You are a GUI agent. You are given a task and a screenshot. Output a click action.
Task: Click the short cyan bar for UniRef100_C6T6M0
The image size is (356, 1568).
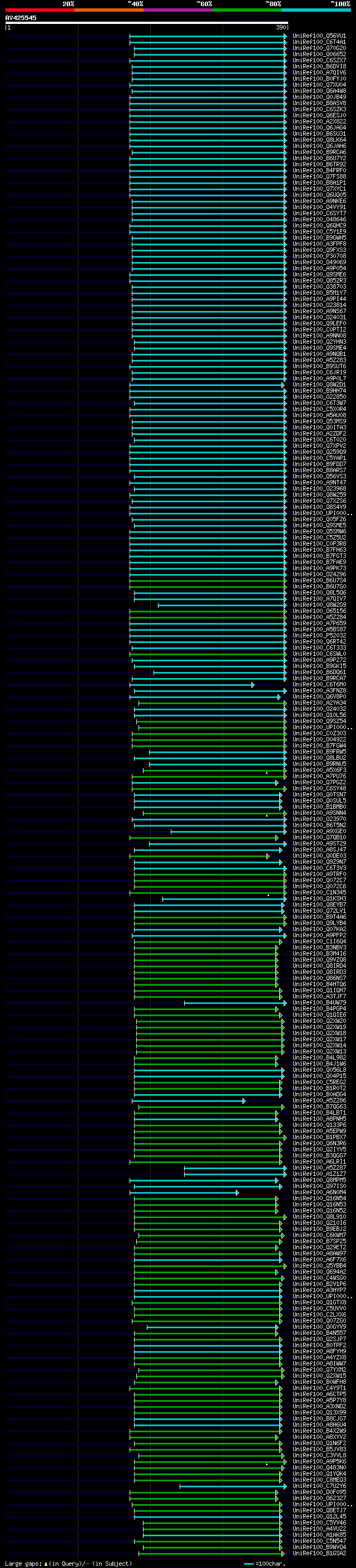(x=192, y=685)
